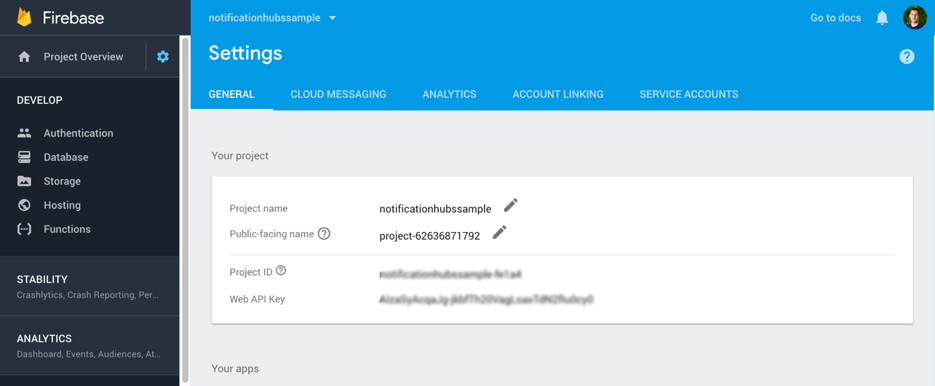Open the Go to docs link
This screenshot has width=935, height=386.
835,18
